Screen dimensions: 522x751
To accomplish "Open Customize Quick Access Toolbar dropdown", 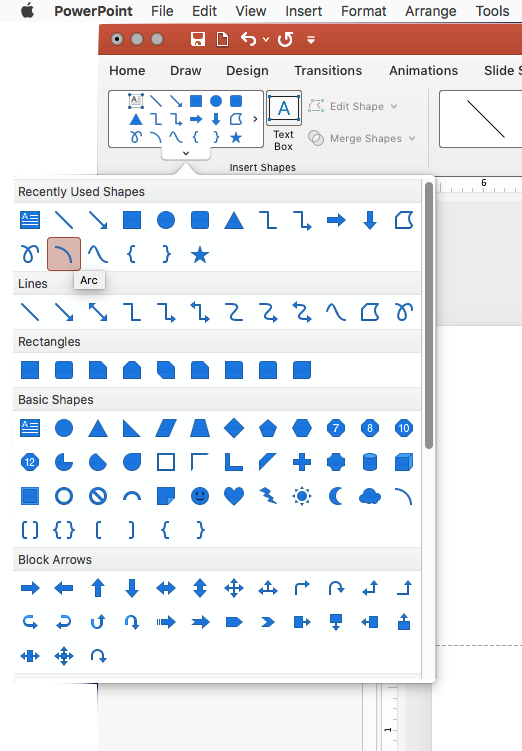I will tap(311, 40).
